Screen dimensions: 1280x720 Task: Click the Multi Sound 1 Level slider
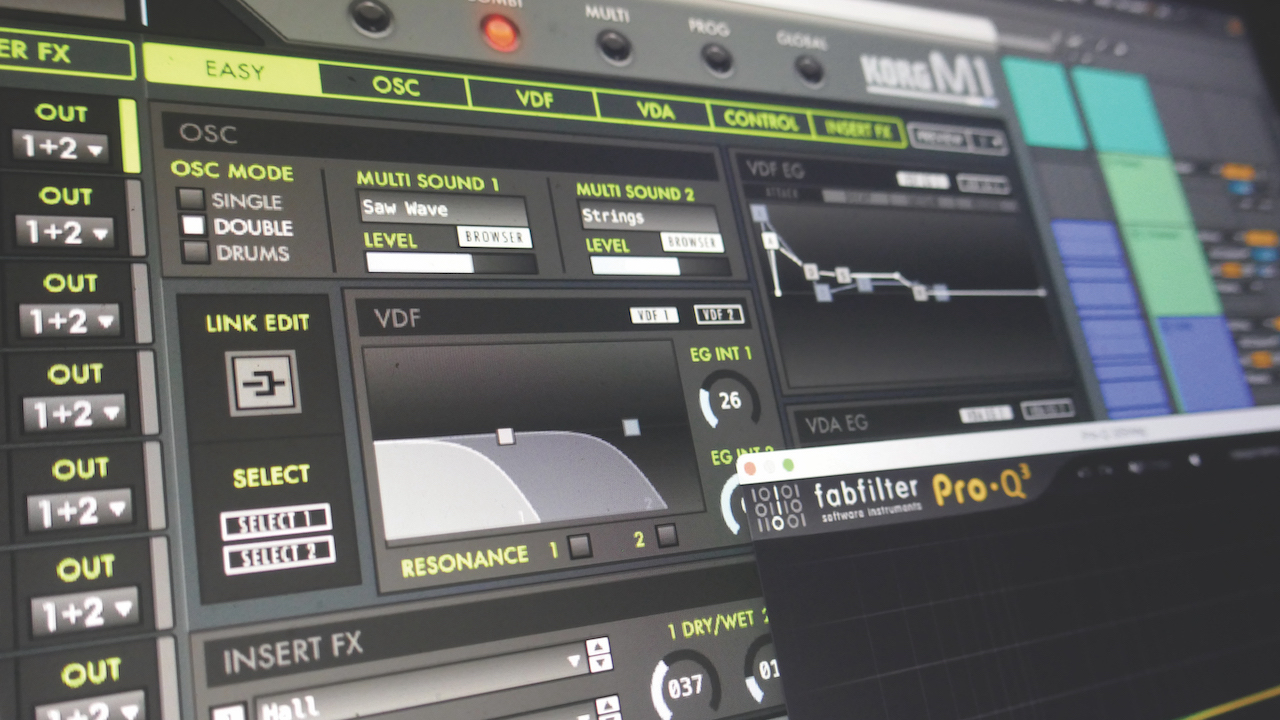pos(451,263)
